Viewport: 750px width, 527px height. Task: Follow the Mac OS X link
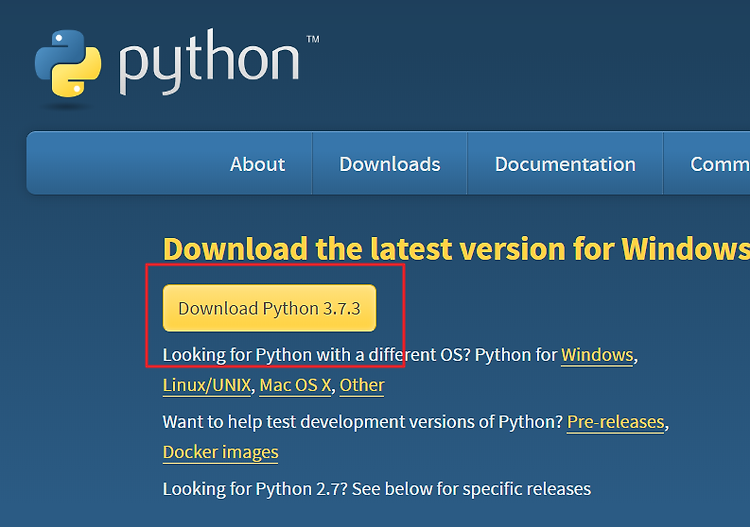pos(295,385)
